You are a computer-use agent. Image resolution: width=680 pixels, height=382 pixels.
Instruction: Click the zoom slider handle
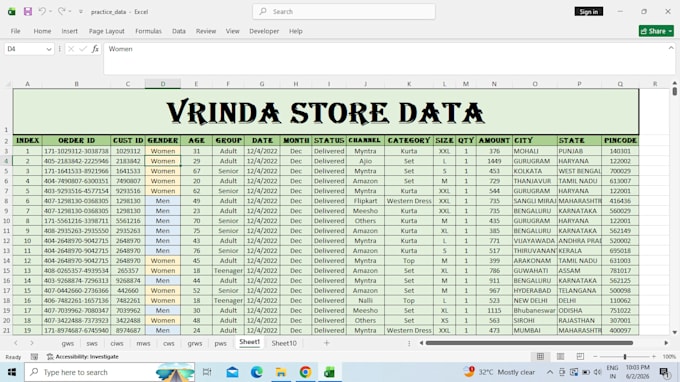625,356
